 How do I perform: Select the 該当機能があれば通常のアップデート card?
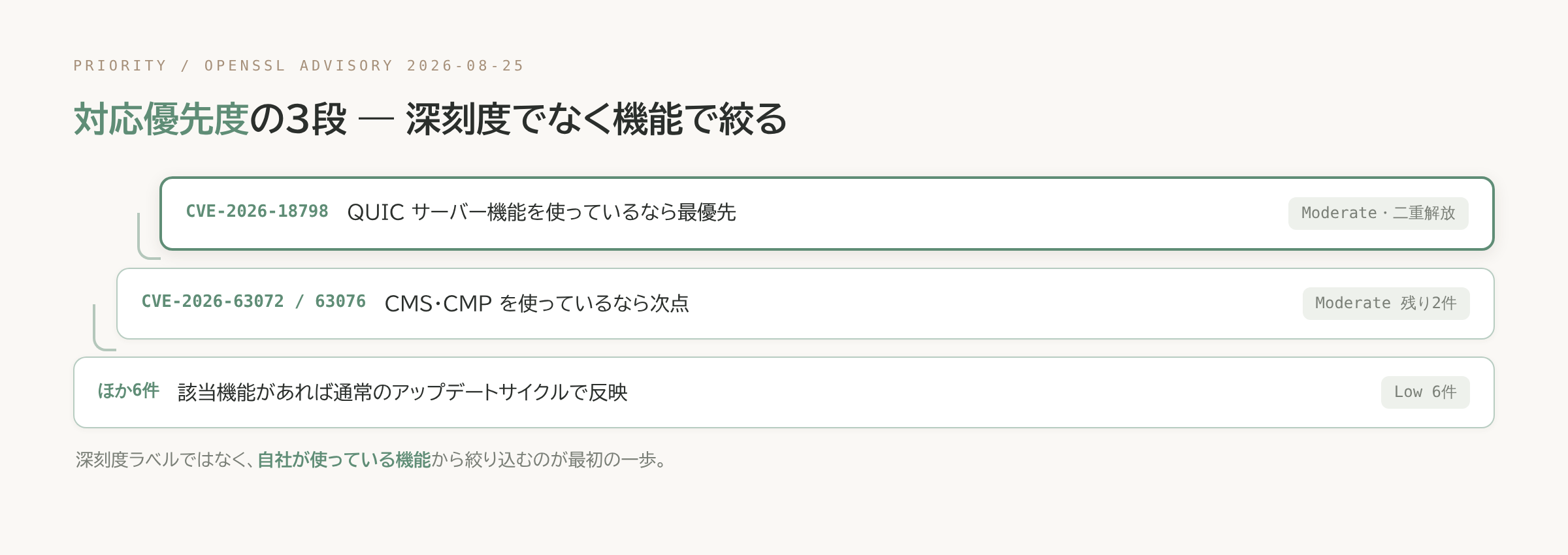coord(783,392)
